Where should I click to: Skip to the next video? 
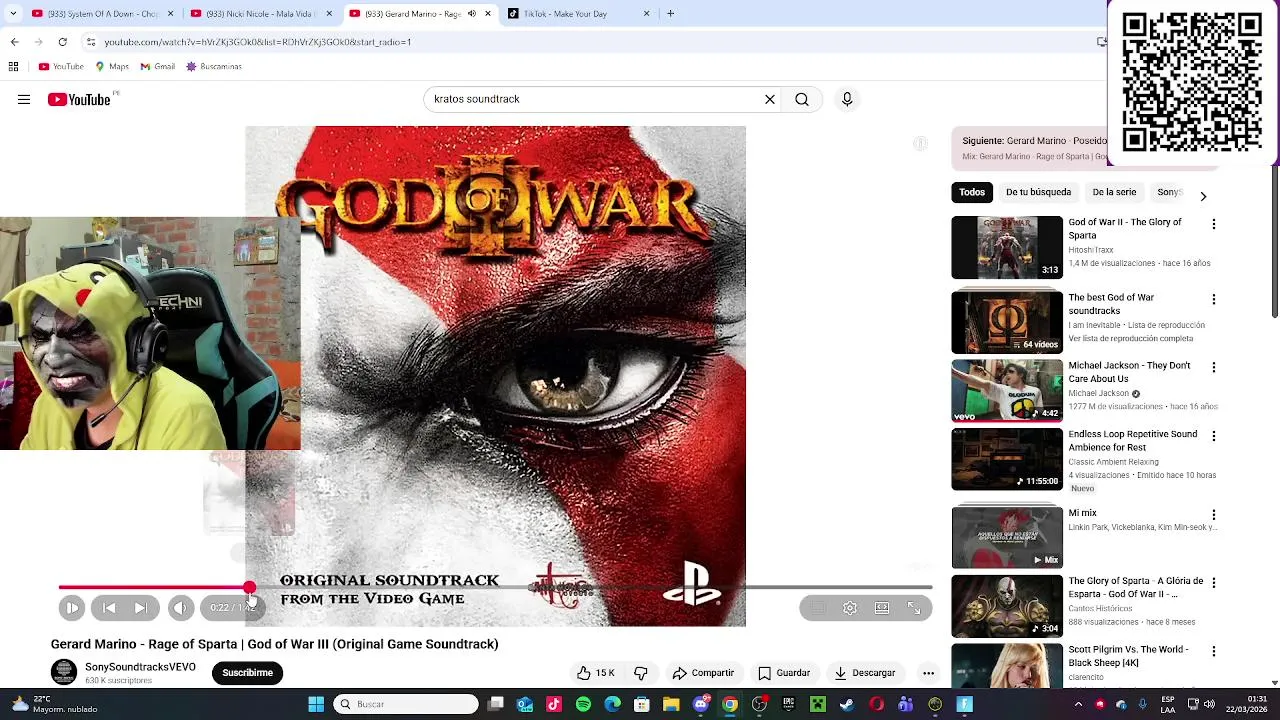141,607
